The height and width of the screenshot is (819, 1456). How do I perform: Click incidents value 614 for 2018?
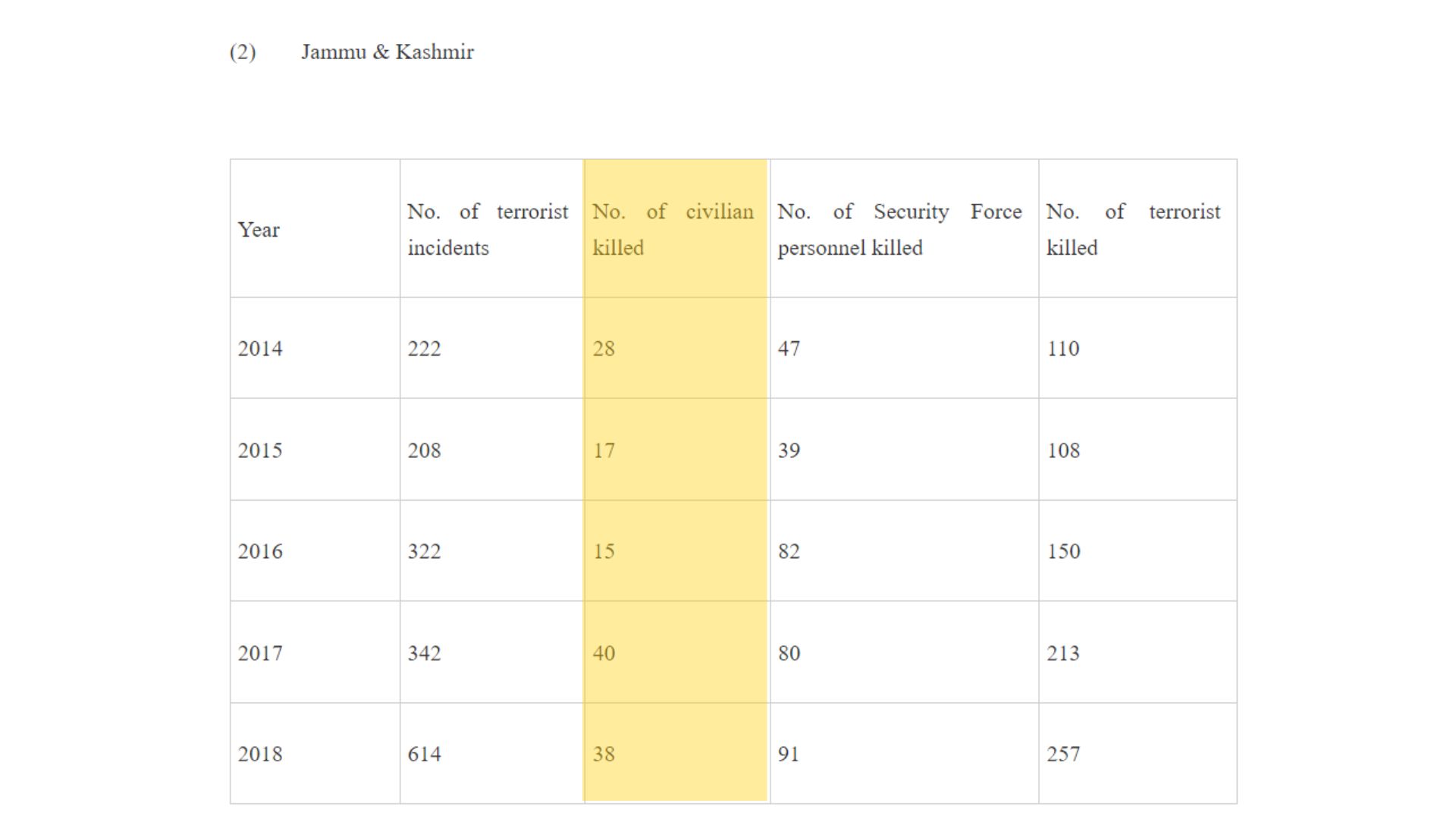pos(424,755)
